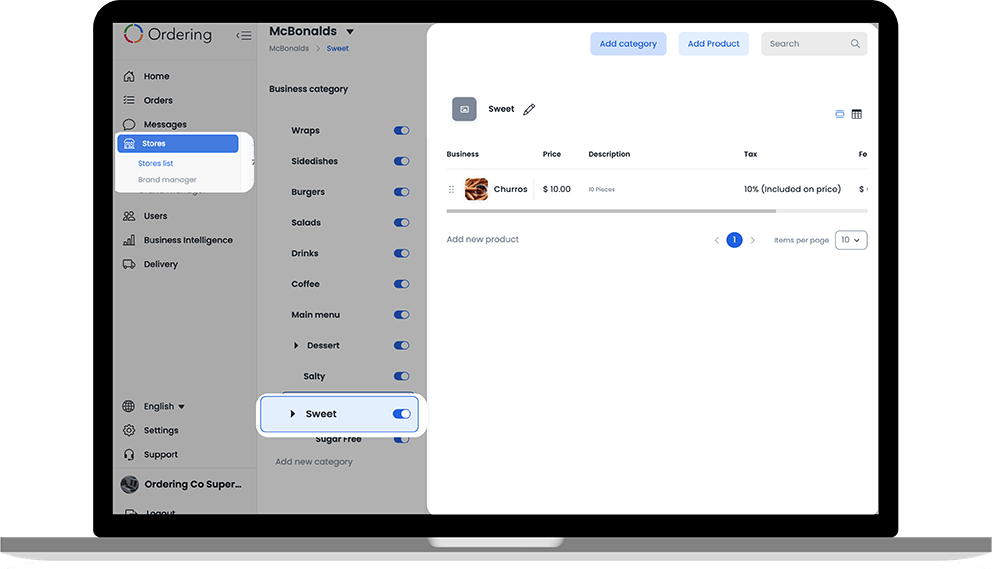Screen dimensions: 1000x569
Task: Go to previous page arrow
Action: pyautogui.click(x=717, y=240)
